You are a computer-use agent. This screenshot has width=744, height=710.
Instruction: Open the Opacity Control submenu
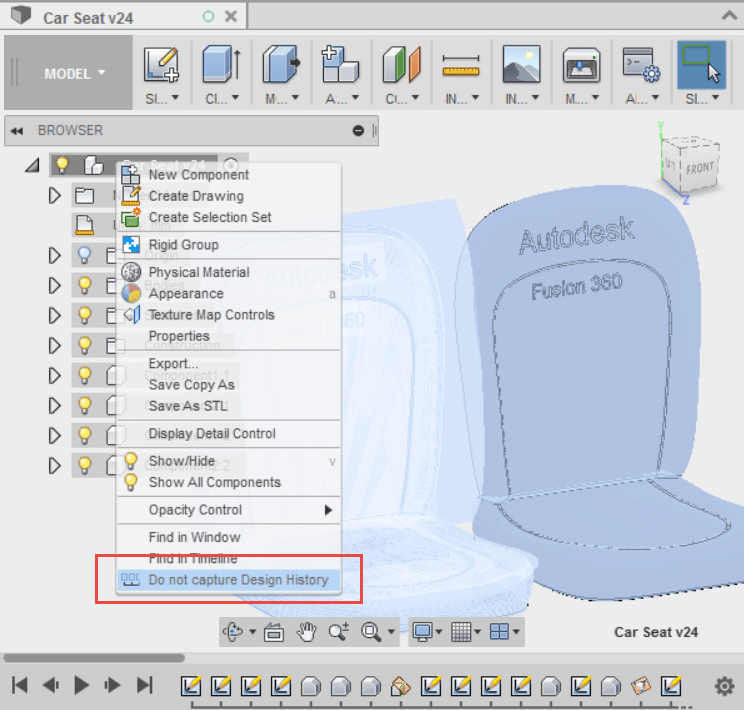229,510
